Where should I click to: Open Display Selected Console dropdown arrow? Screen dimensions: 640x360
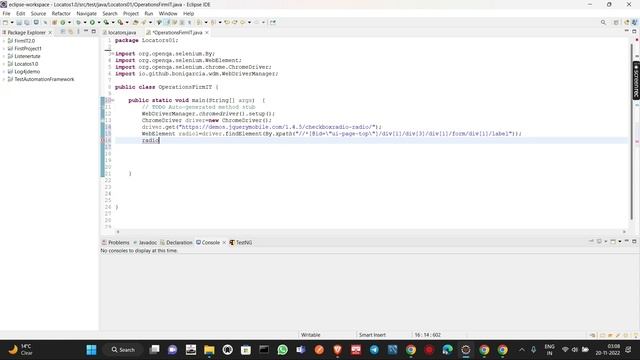[606, 242]
